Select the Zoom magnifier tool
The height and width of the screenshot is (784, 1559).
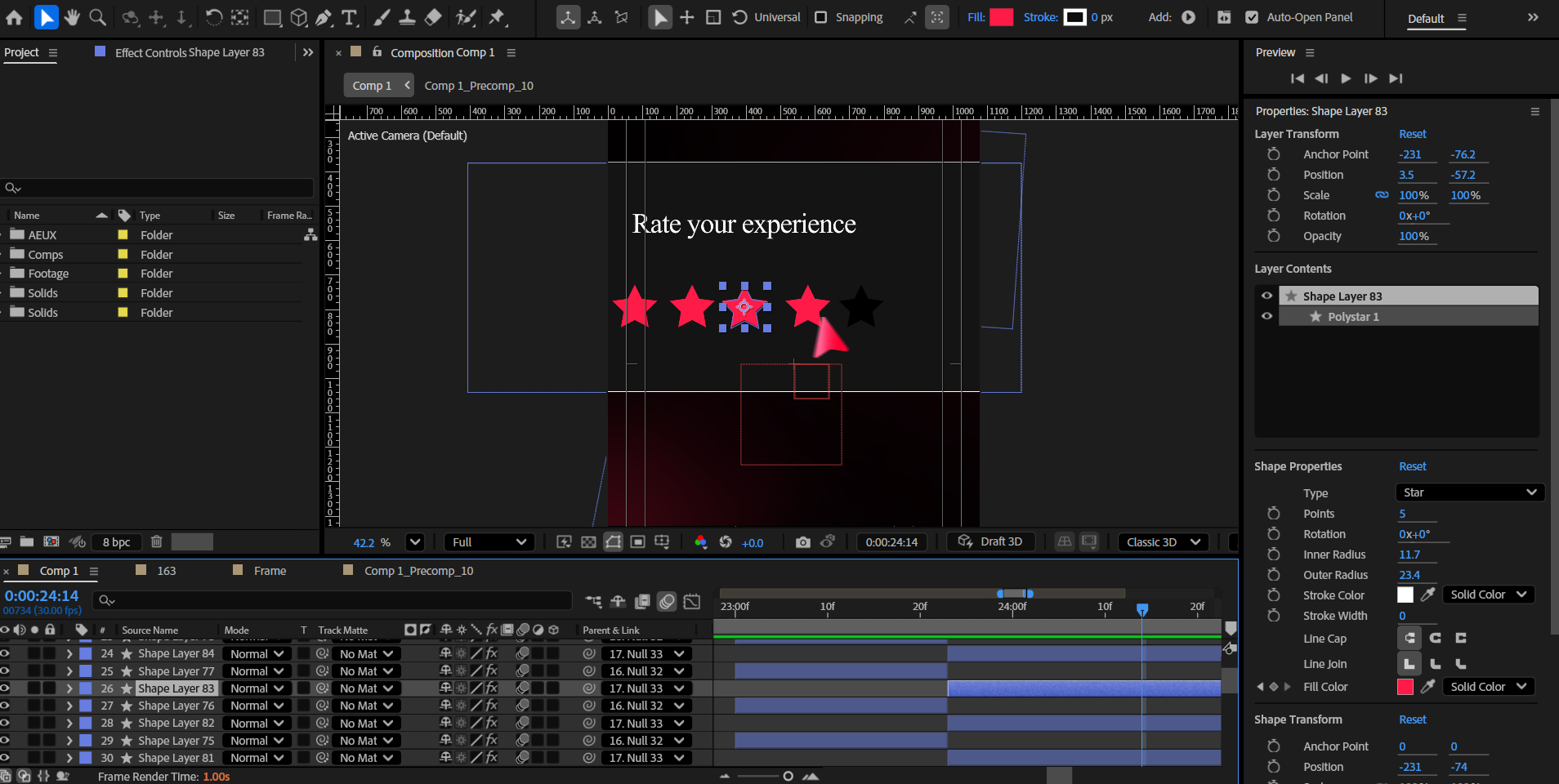97,17
